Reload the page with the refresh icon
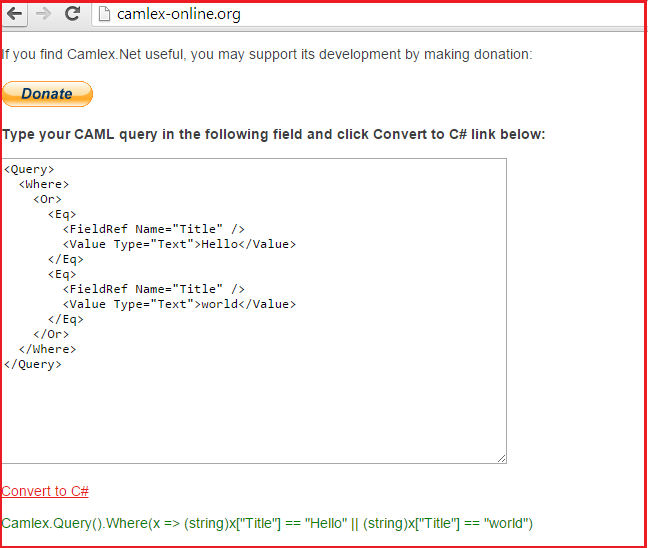 coord(72,14)
